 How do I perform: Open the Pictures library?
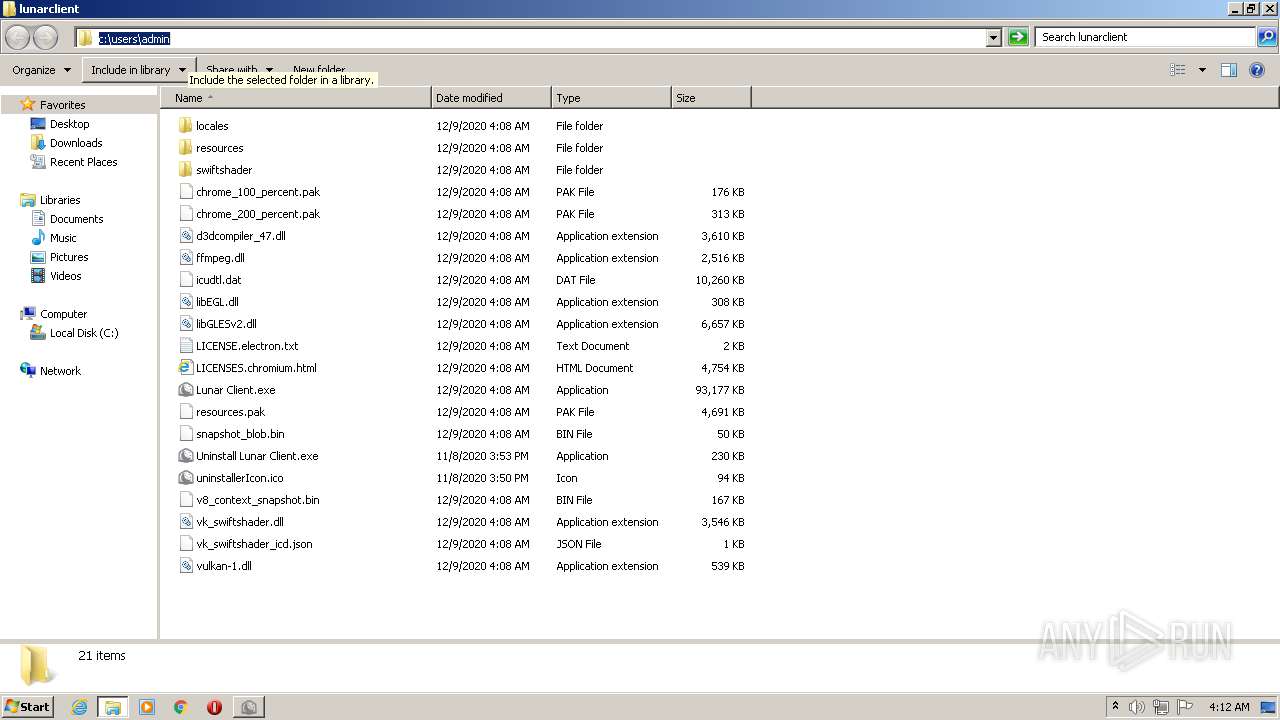tap(69, 257)
